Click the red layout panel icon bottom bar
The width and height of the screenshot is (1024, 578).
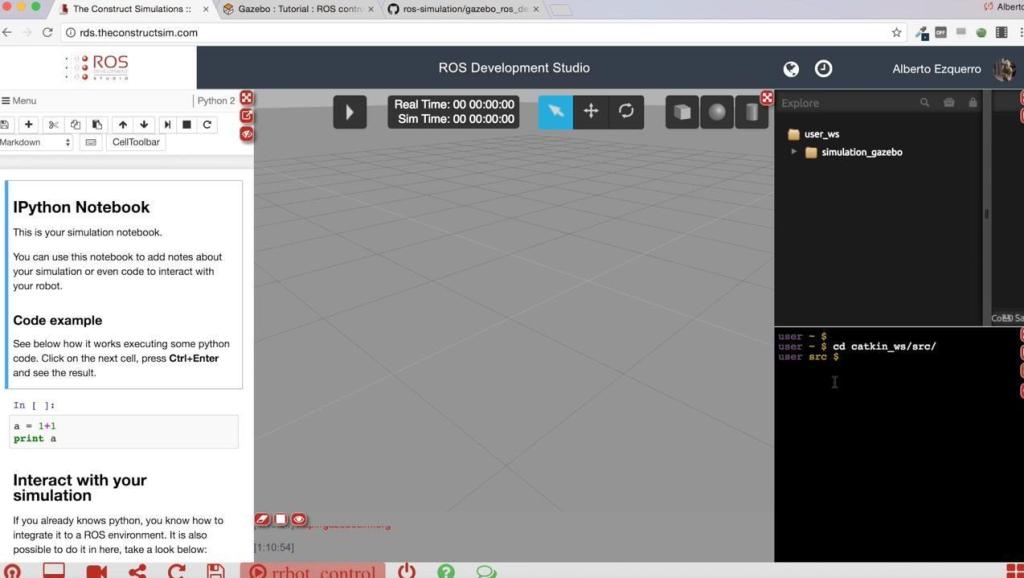(x=54, y=571)
